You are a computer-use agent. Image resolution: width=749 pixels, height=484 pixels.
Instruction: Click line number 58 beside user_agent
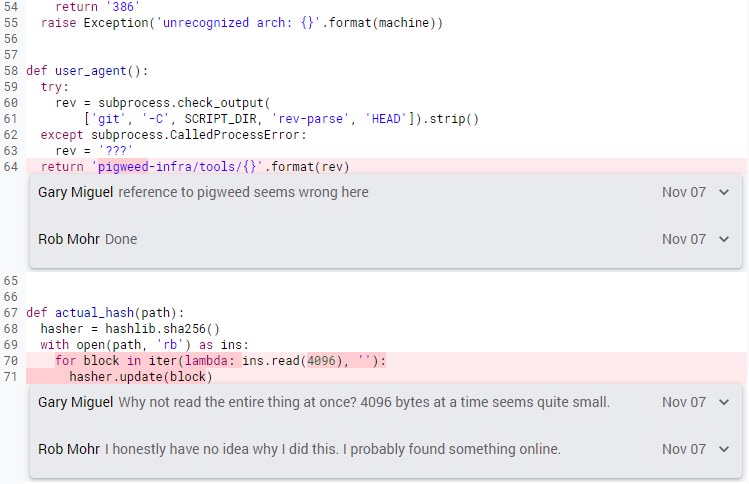click(x=11, y=71)
